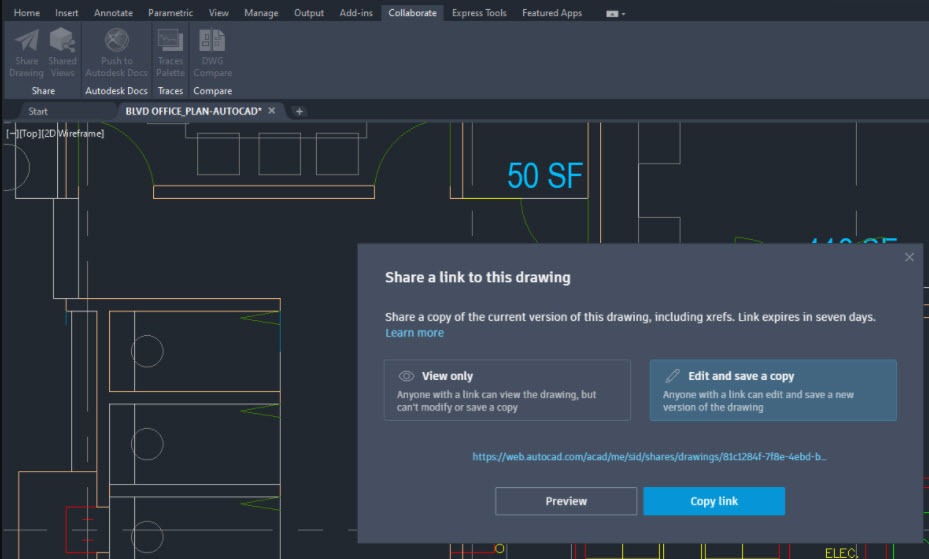Screen dimensions: 929x559
Task: Add a new drawing tab
Action: 299,111
